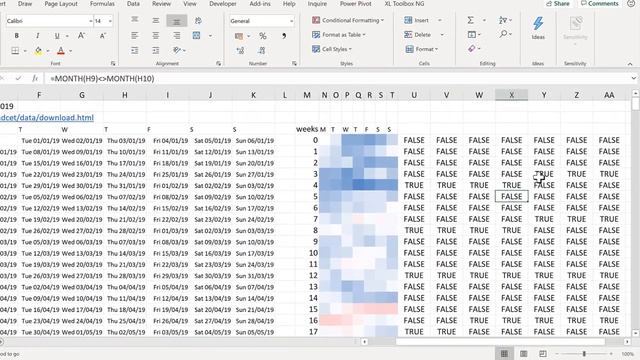
Task: Open Format as Table menu
Action: point(339,35)
